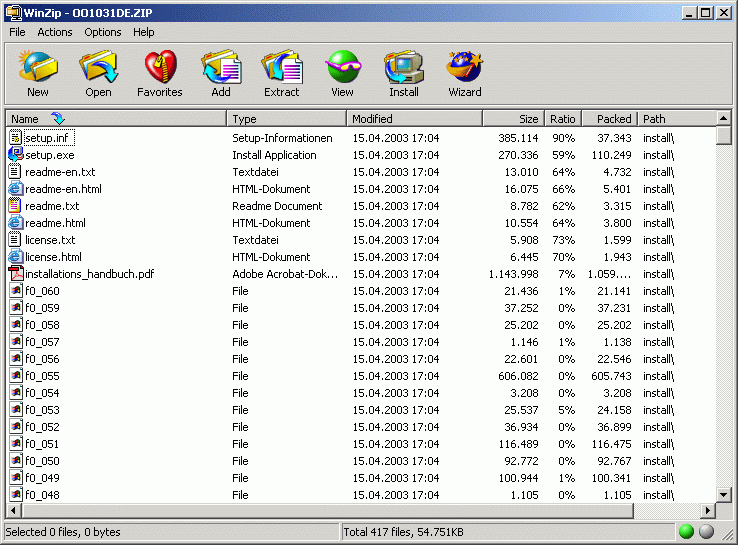Screen dimensions: 738x545
Task: Click the vertical scrollbar up arrow
Action: [723, 118]
